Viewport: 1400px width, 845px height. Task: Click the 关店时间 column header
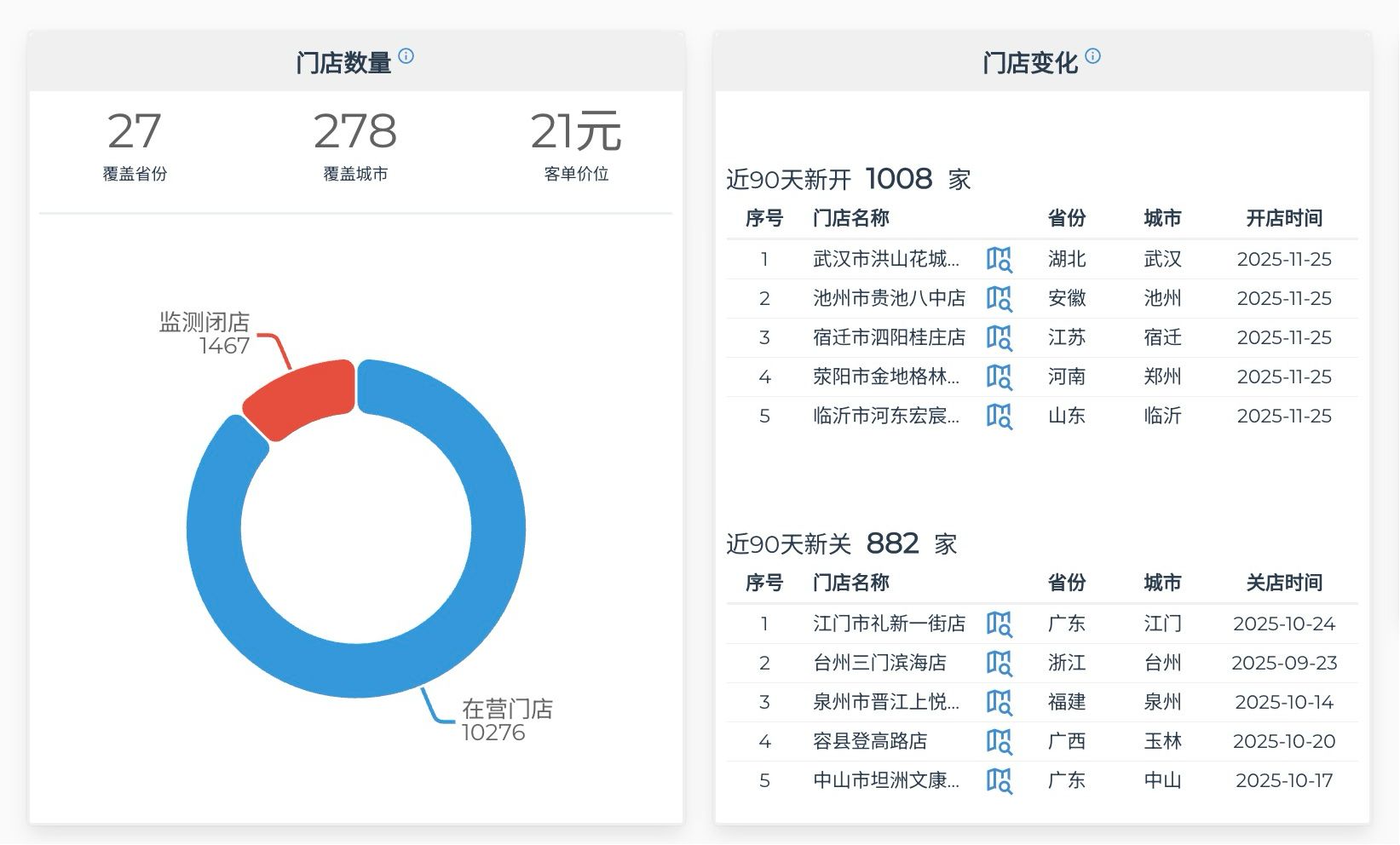[1283, 583]
